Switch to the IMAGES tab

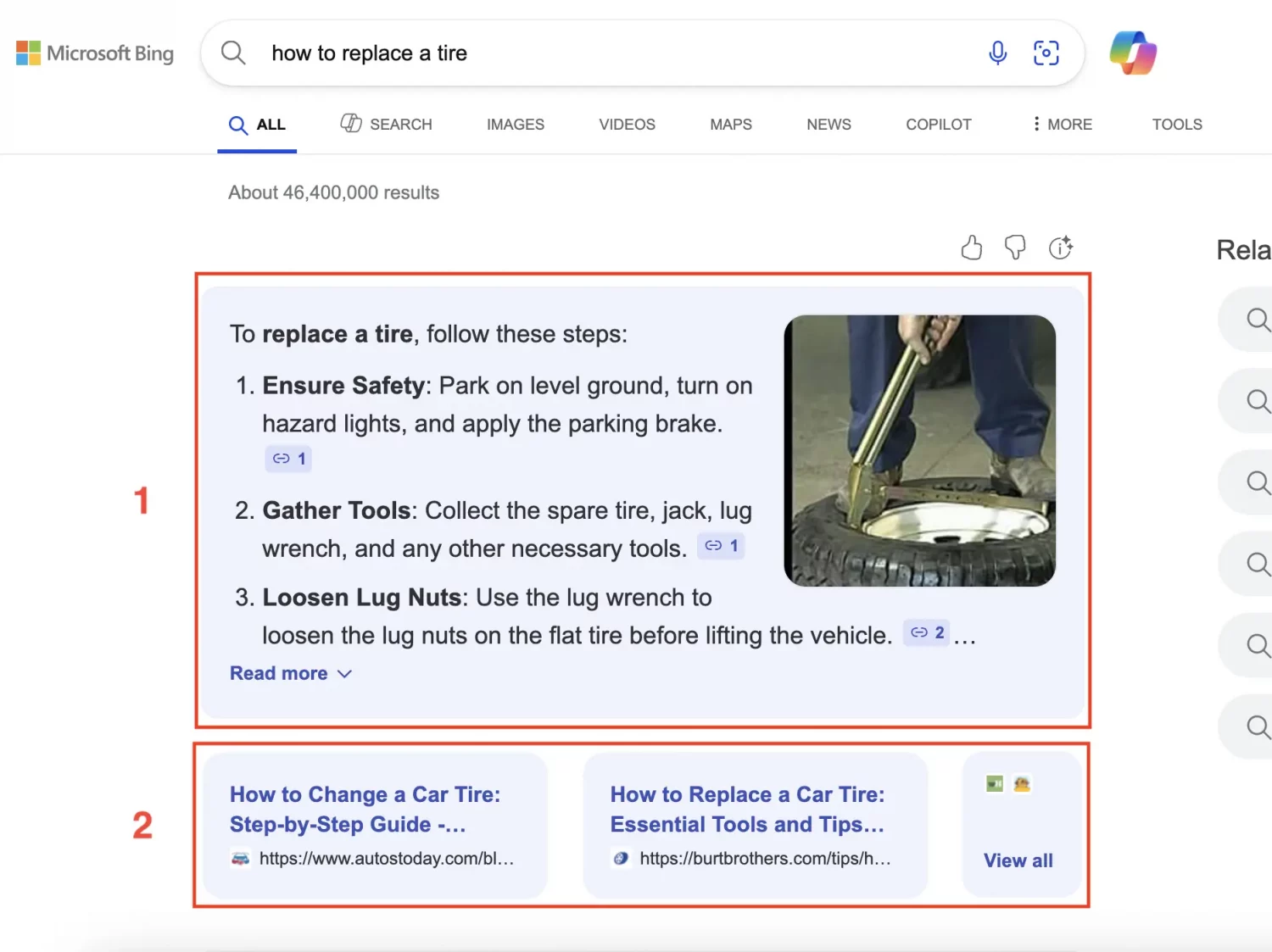tap(516, 125)
